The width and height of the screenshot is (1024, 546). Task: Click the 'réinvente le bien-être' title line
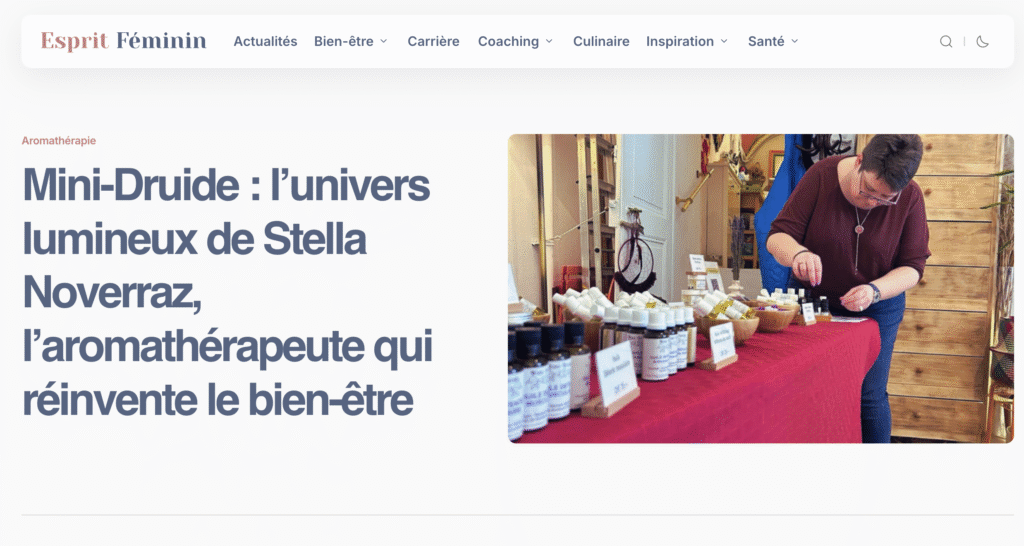click(x=217, y=400)
